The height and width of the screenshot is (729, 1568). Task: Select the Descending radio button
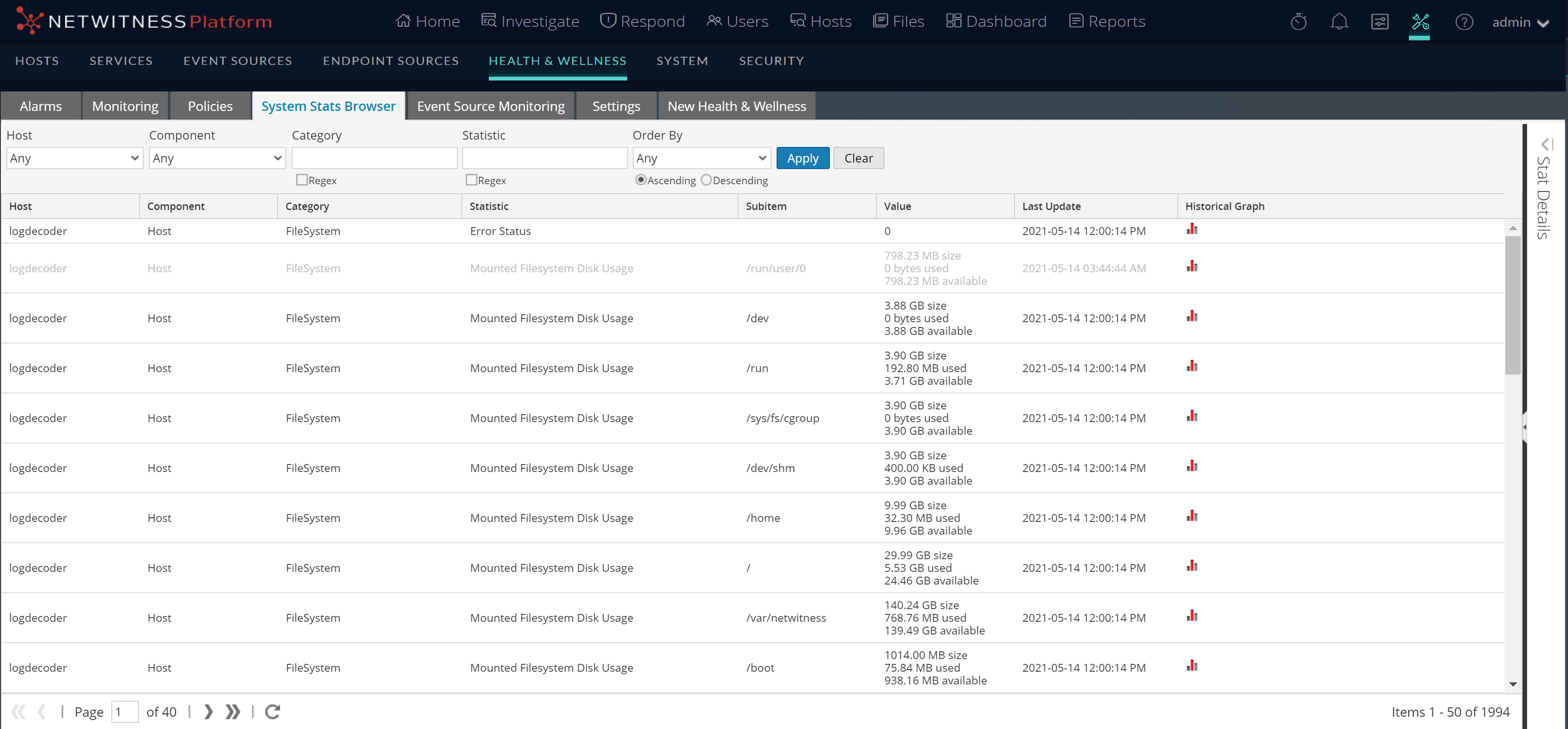click(706, 180)
